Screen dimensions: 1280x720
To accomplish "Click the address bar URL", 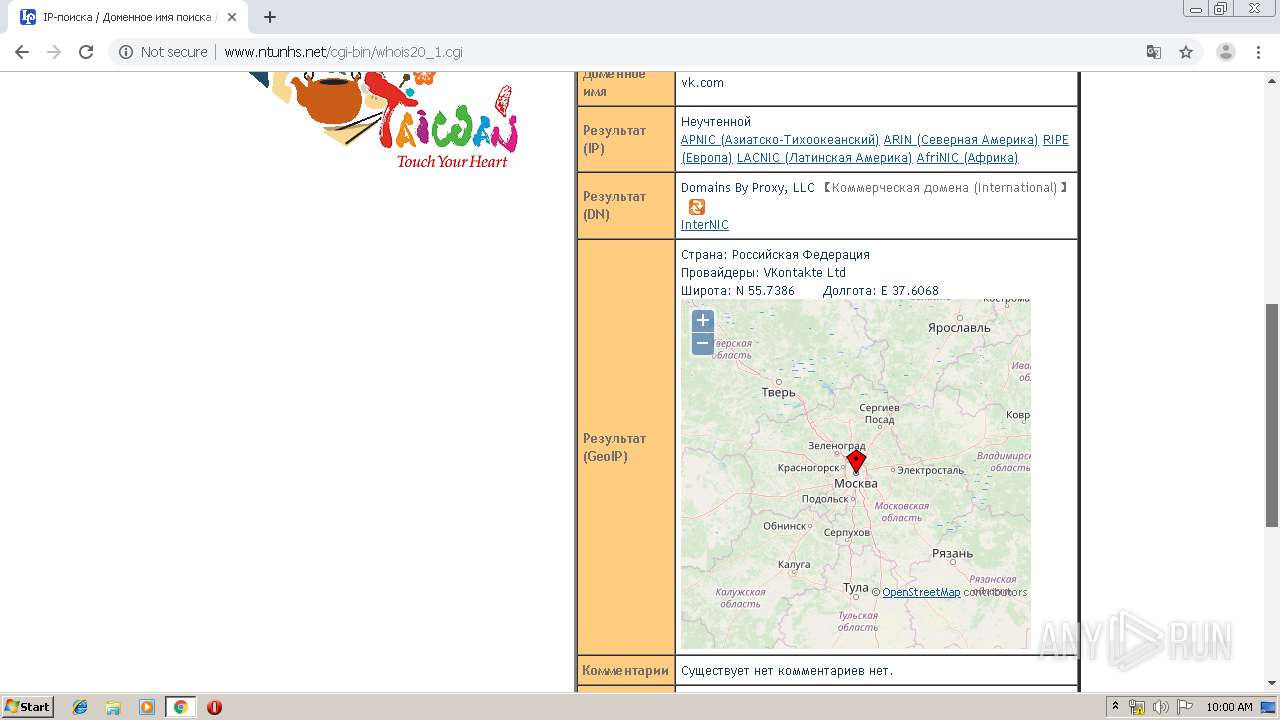I will click(x=343, y=52).
